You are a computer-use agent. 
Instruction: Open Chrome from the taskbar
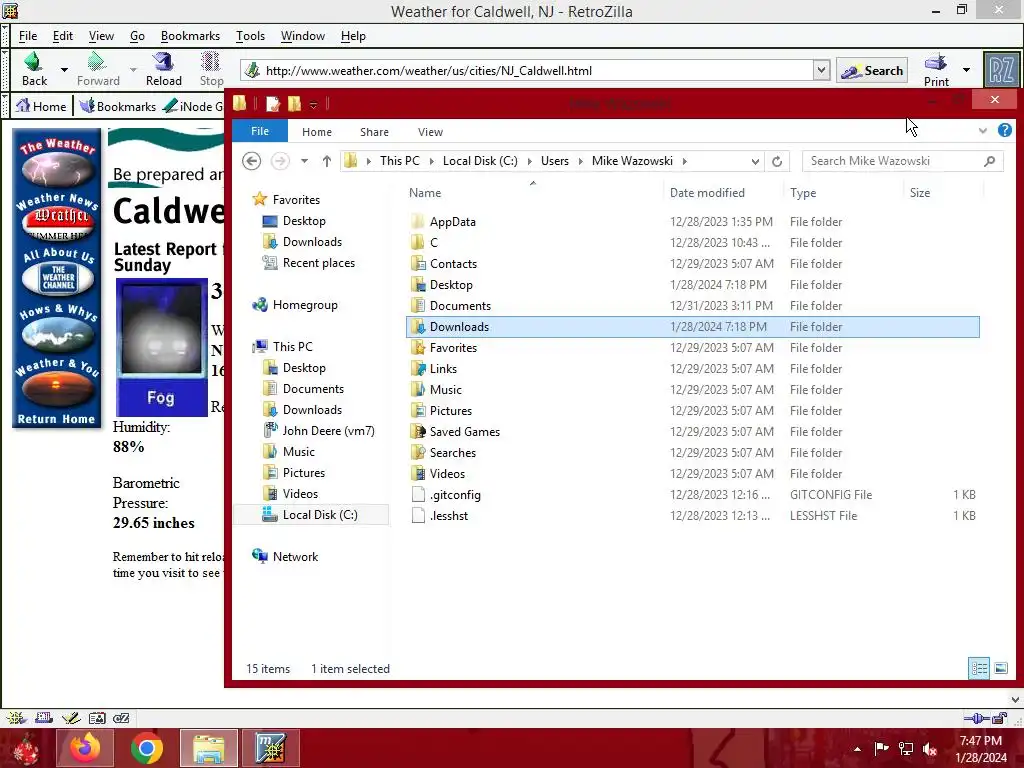tap(146, 748)
